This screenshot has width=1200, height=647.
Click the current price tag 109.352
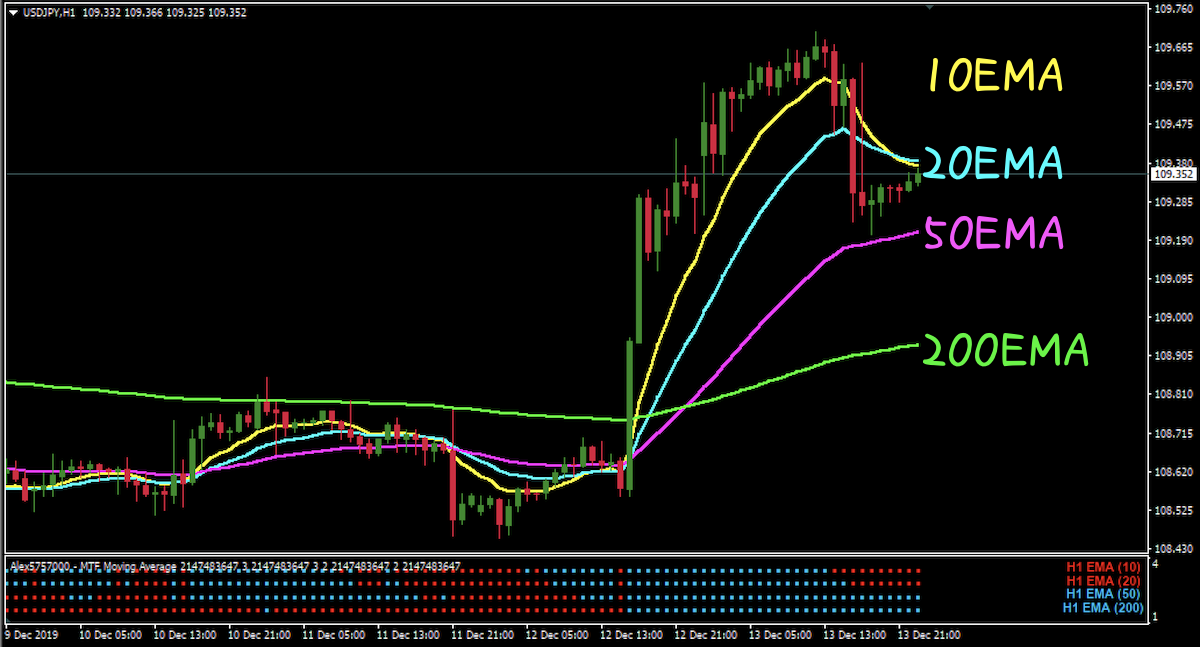1169,174
